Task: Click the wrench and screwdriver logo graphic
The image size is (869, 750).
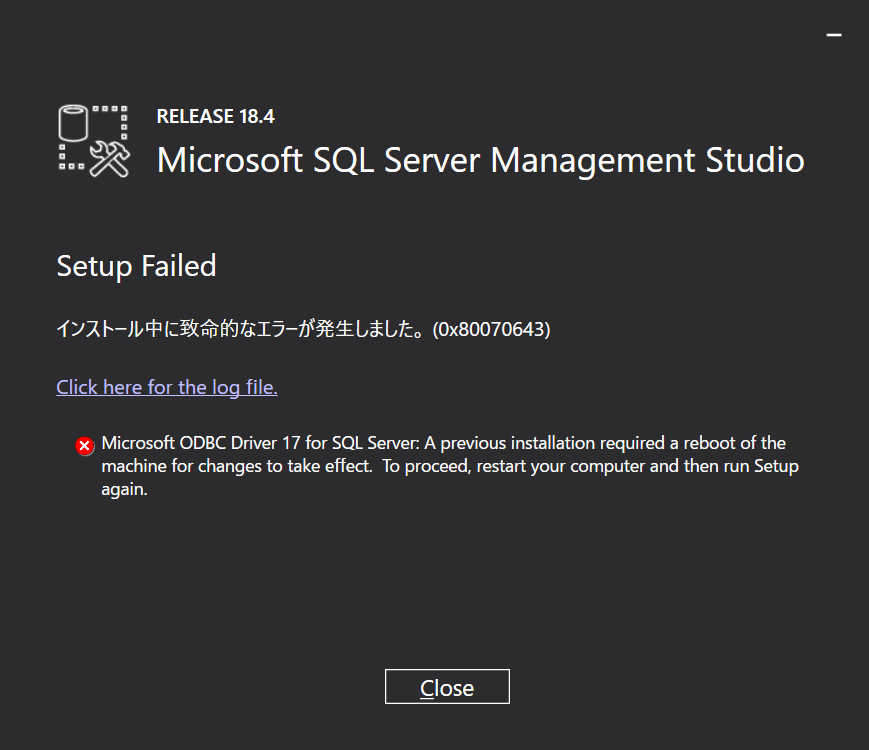Action: [110, 158]
